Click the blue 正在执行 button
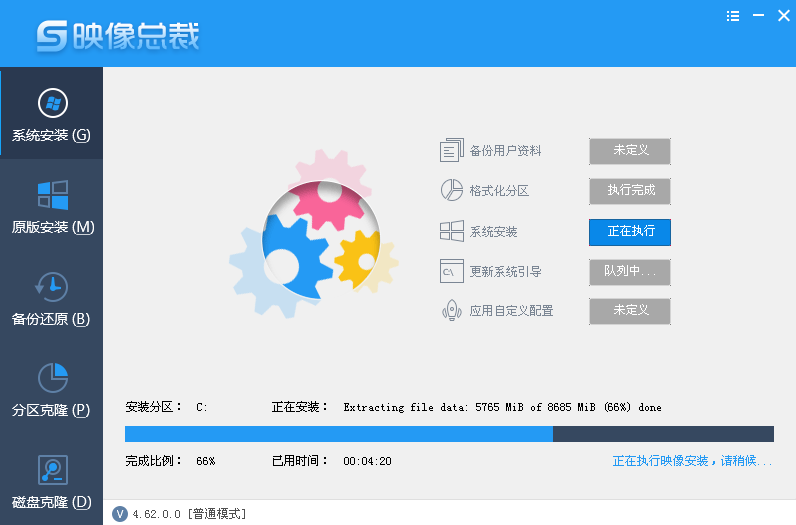 [630, 232]
